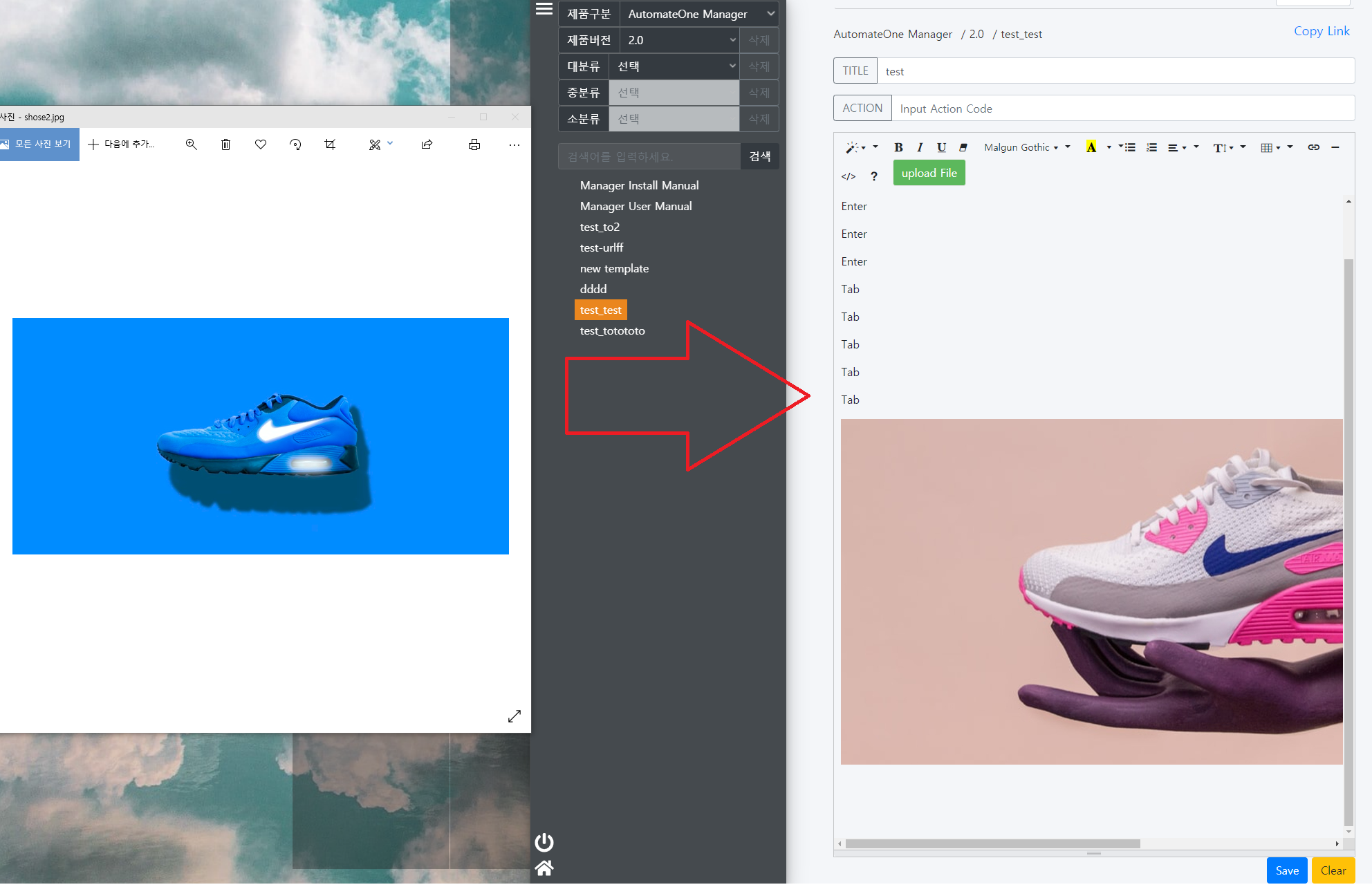Screen dimensions: 1372x887
Task: Insert a link with the chain icon
Action: (1313, 147)
